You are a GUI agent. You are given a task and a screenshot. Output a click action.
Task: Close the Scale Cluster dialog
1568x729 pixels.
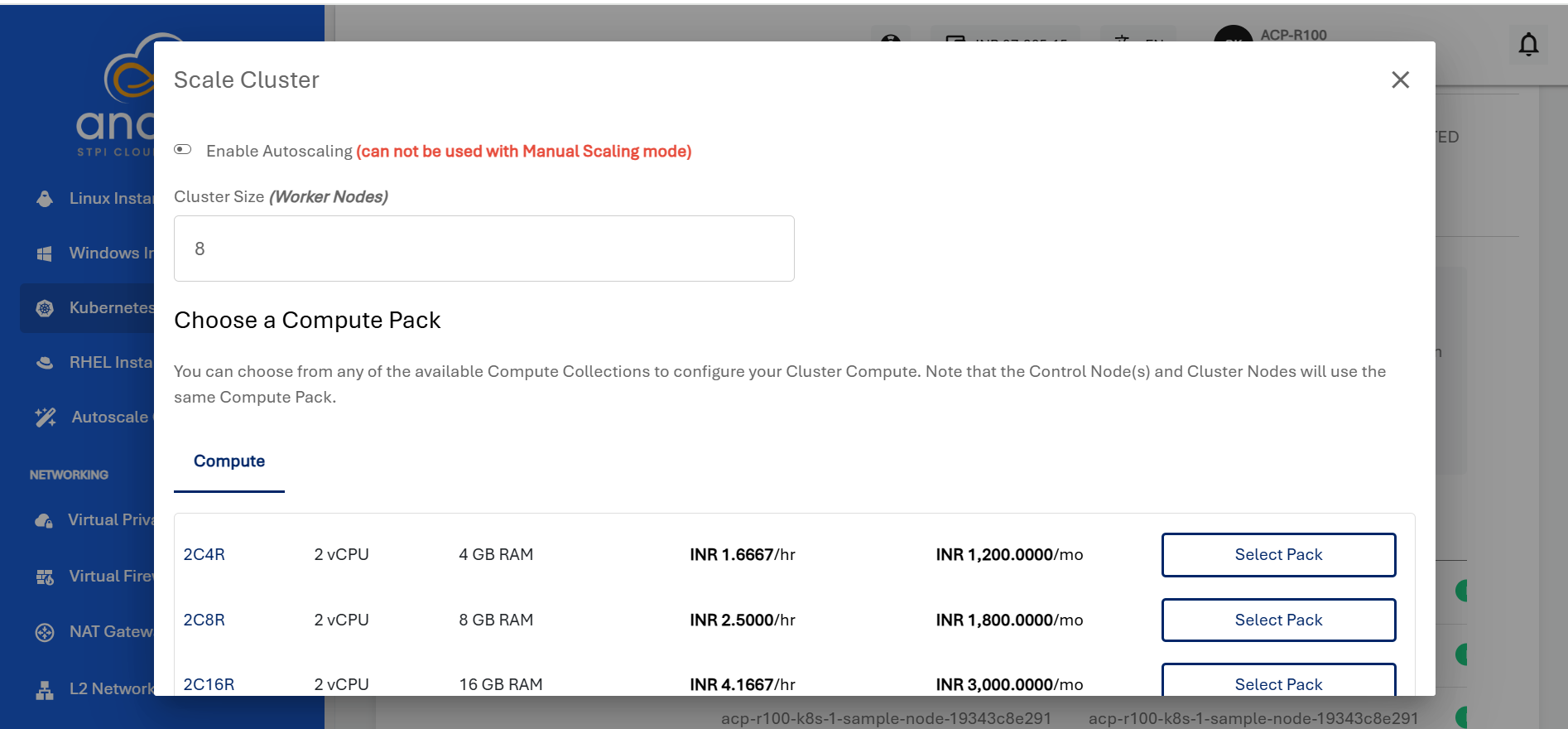(x=1400, y=80)
